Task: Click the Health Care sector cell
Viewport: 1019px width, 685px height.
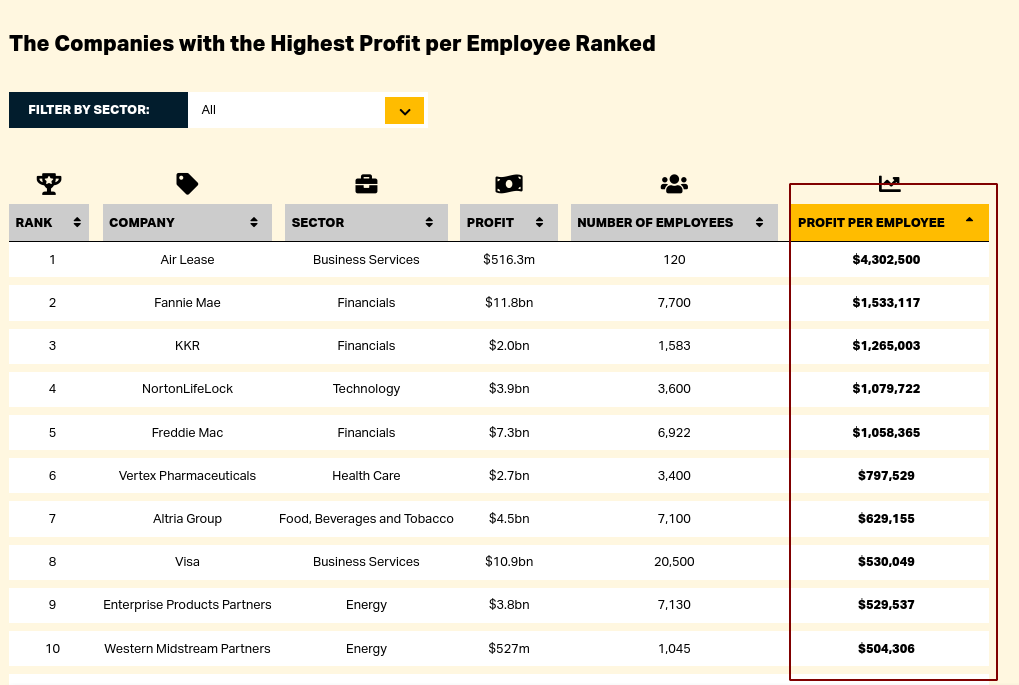Action: click(x=366, y=475)
